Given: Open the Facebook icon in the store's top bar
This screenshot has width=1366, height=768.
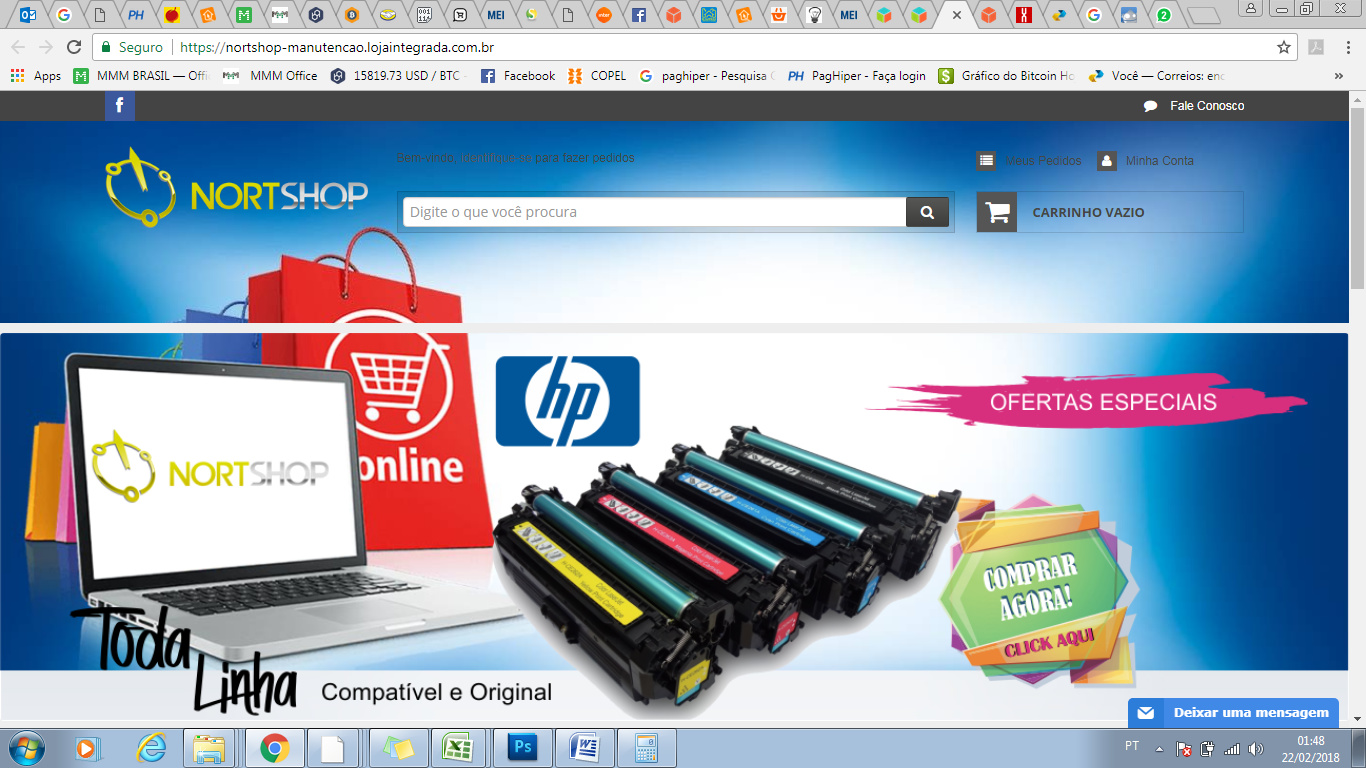Looking at the screenshot, I should [119, 105].
